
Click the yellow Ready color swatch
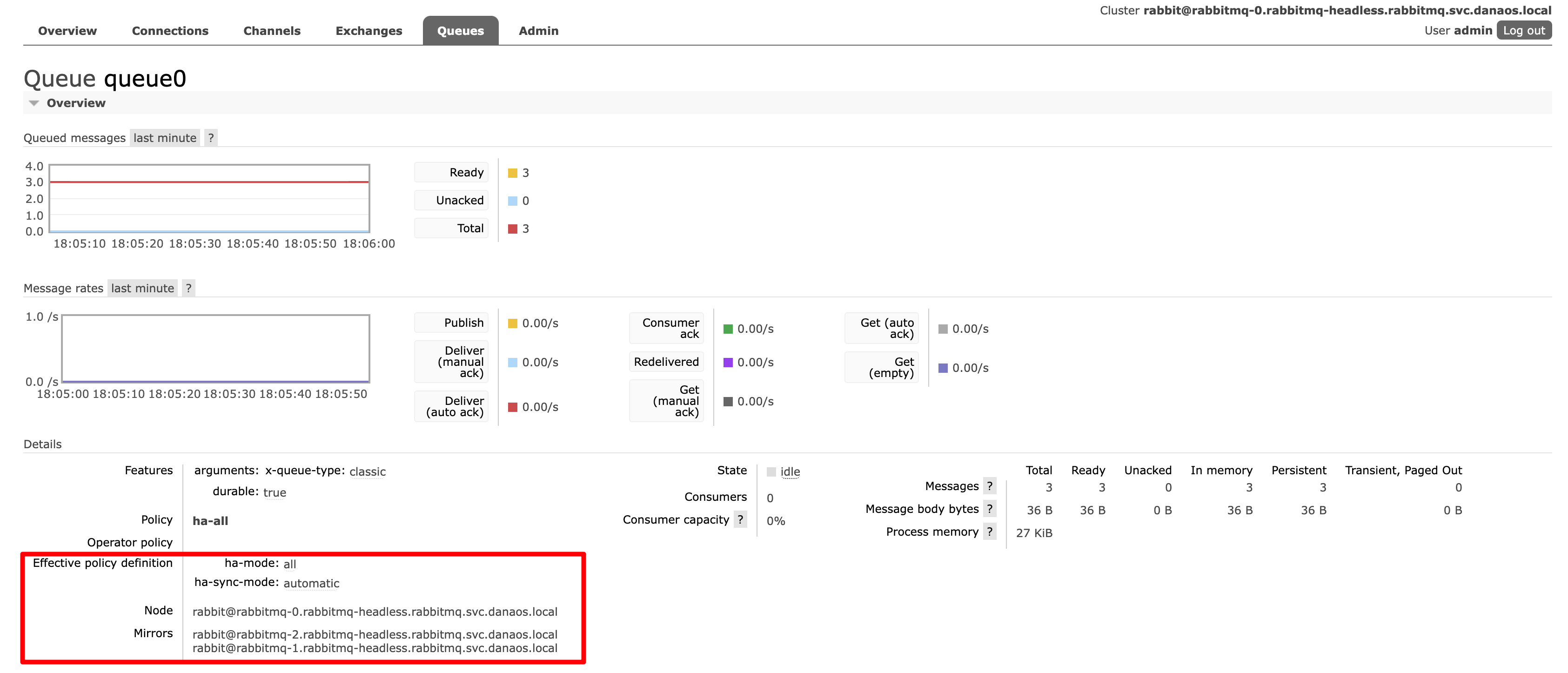pyautogui.click(x=513, y=173)
